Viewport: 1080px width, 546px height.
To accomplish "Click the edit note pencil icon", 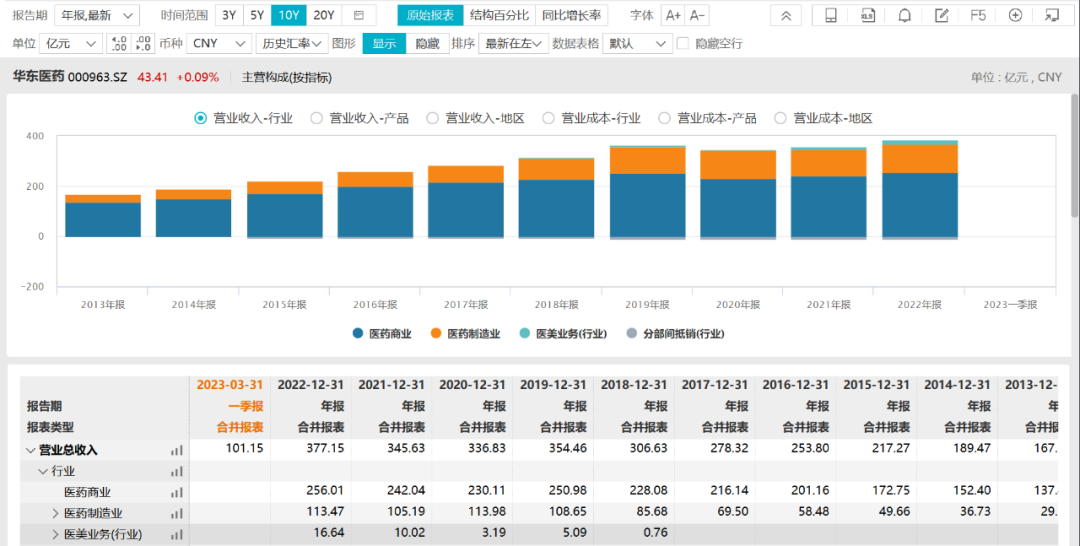I will click(x=941, y=15).
